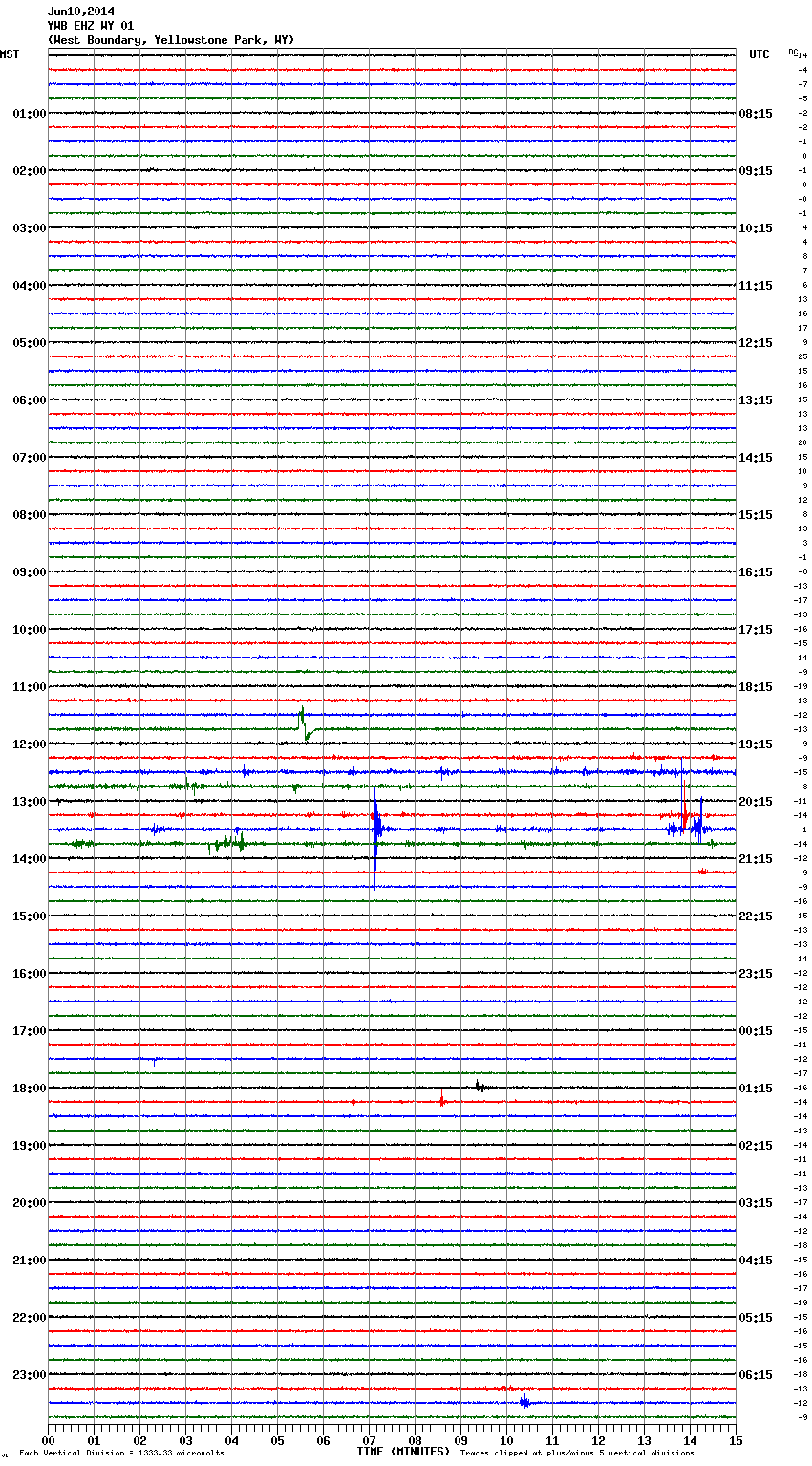Click "(West Boundary, Yellowstone Park, WY)" subtitle
Viewport: 812px width, 1466px height.
coord(170,40)
